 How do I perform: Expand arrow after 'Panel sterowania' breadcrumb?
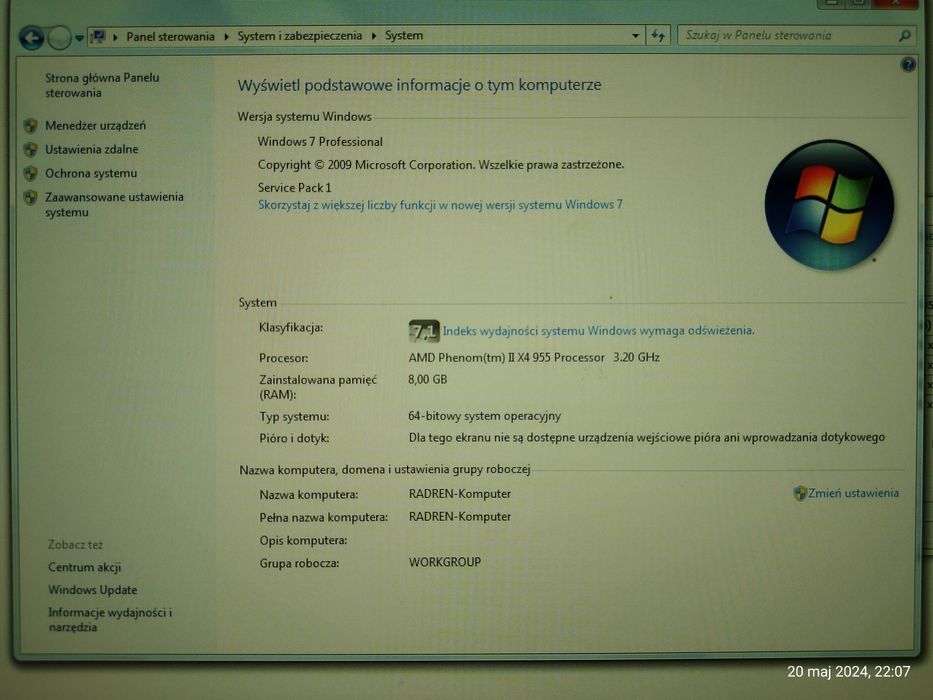coord(226,37)
